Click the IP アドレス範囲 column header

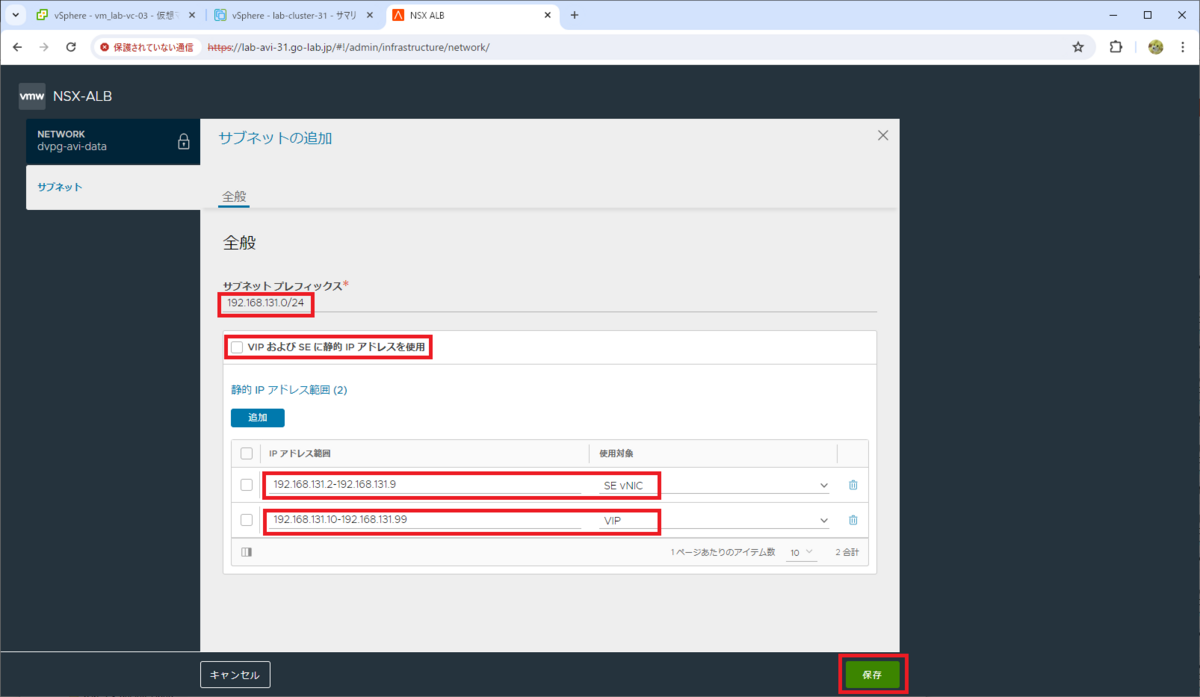tap(300, 454)
